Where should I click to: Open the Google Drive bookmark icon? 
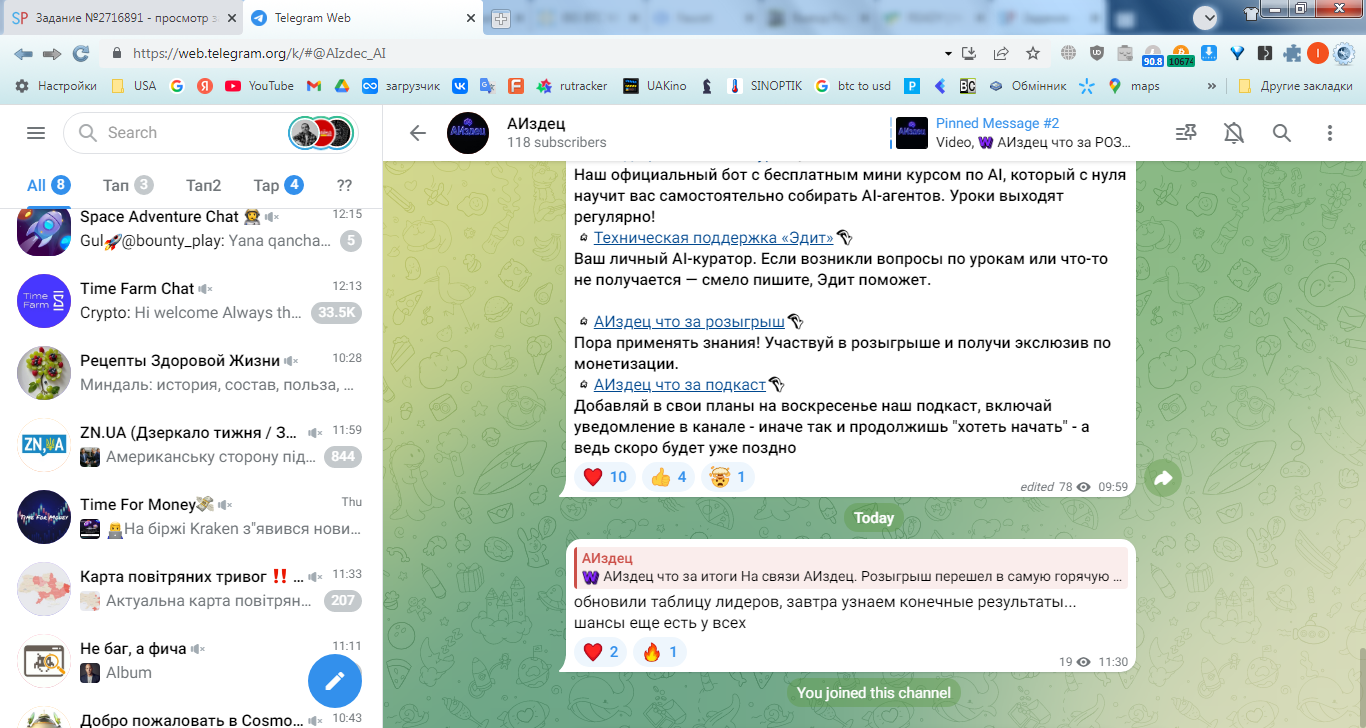tap(341, 86)
